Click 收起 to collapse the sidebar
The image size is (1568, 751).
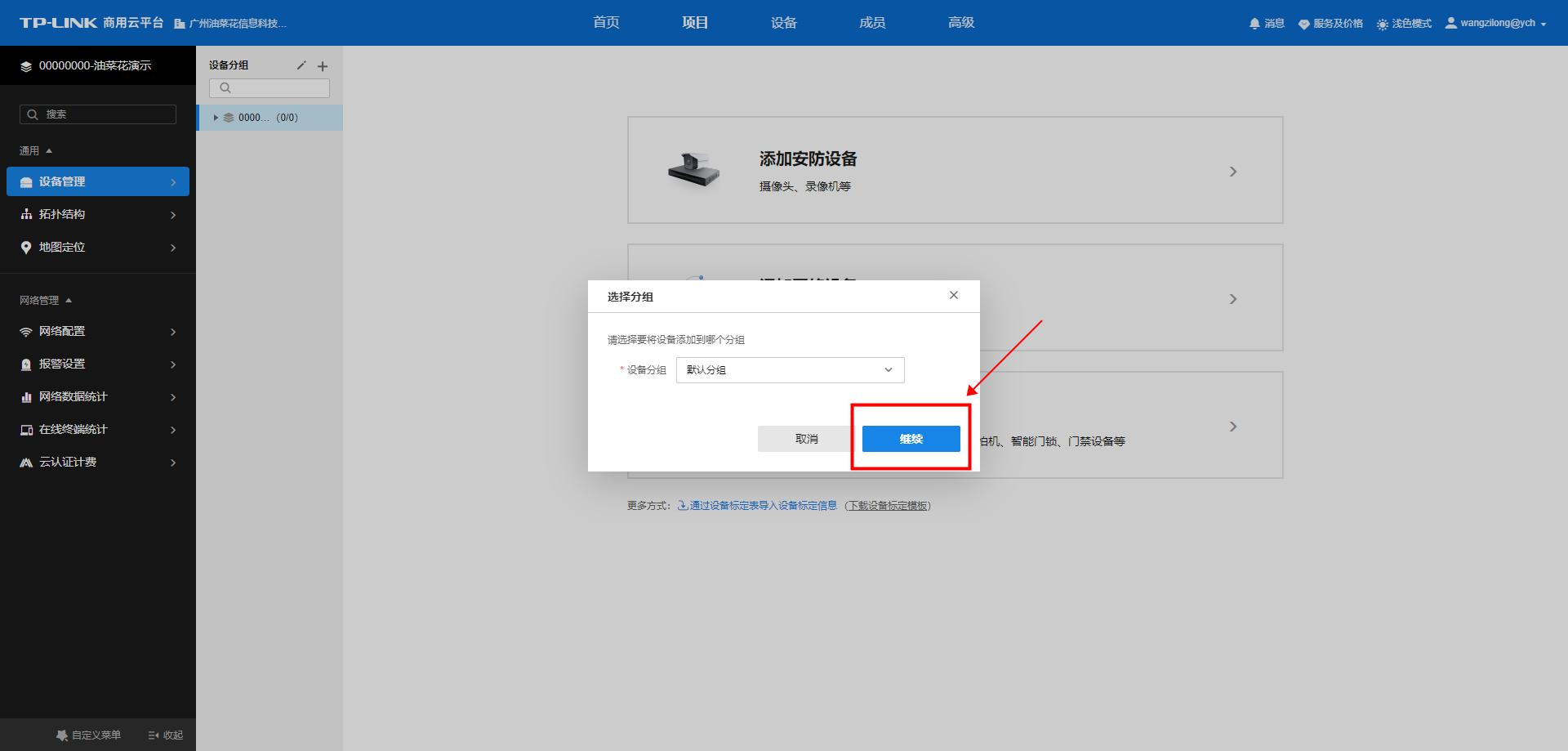(x=166, y=735)
